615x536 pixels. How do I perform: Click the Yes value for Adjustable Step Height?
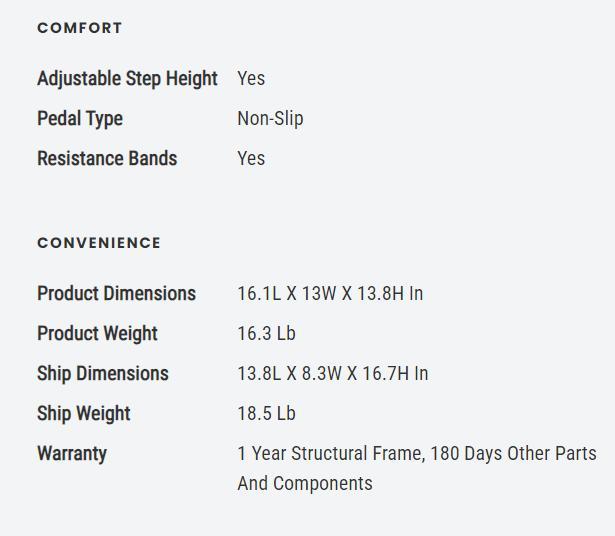coord(251,78)
